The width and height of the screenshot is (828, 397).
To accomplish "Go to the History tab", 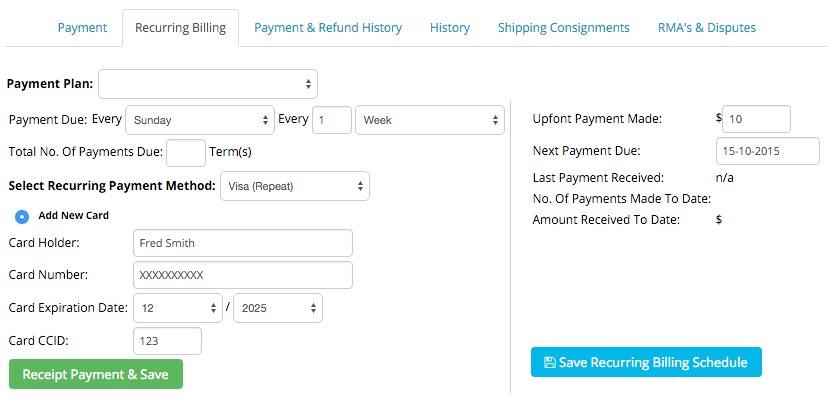I will coord(450,27).
